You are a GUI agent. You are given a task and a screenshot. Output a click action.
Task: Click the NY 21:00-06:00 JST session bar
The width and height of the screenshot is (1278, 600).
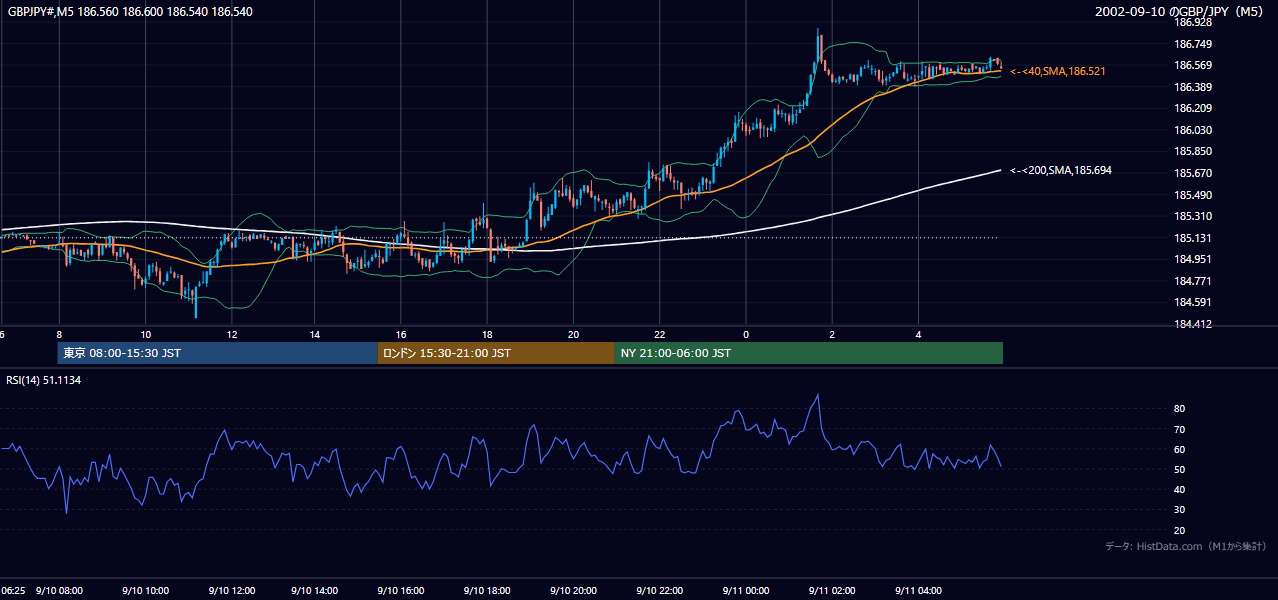pyautogui.click(x=809, y=353)
